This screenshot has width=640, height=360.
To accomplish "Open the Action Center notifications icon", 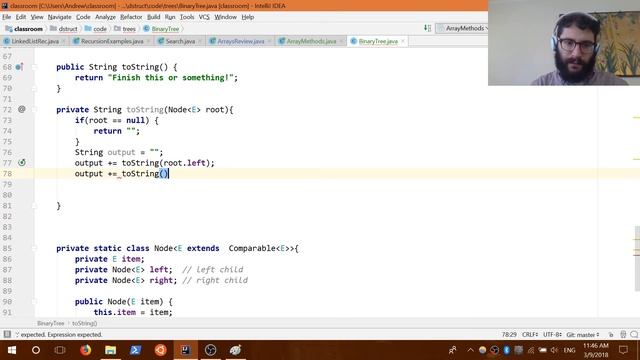I will point(623,350).
